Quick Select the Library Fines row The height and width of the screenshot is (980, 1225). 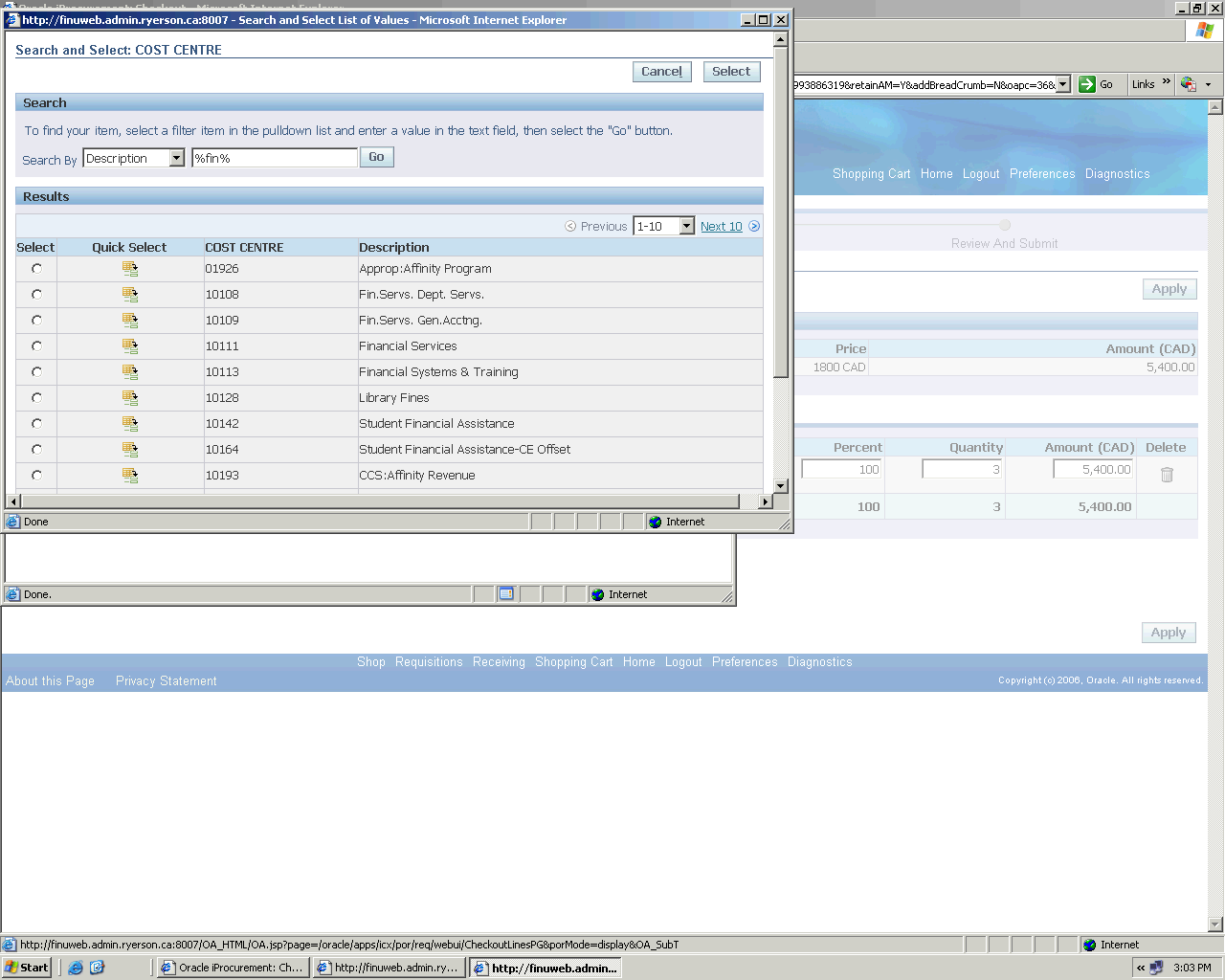[130, 398]
